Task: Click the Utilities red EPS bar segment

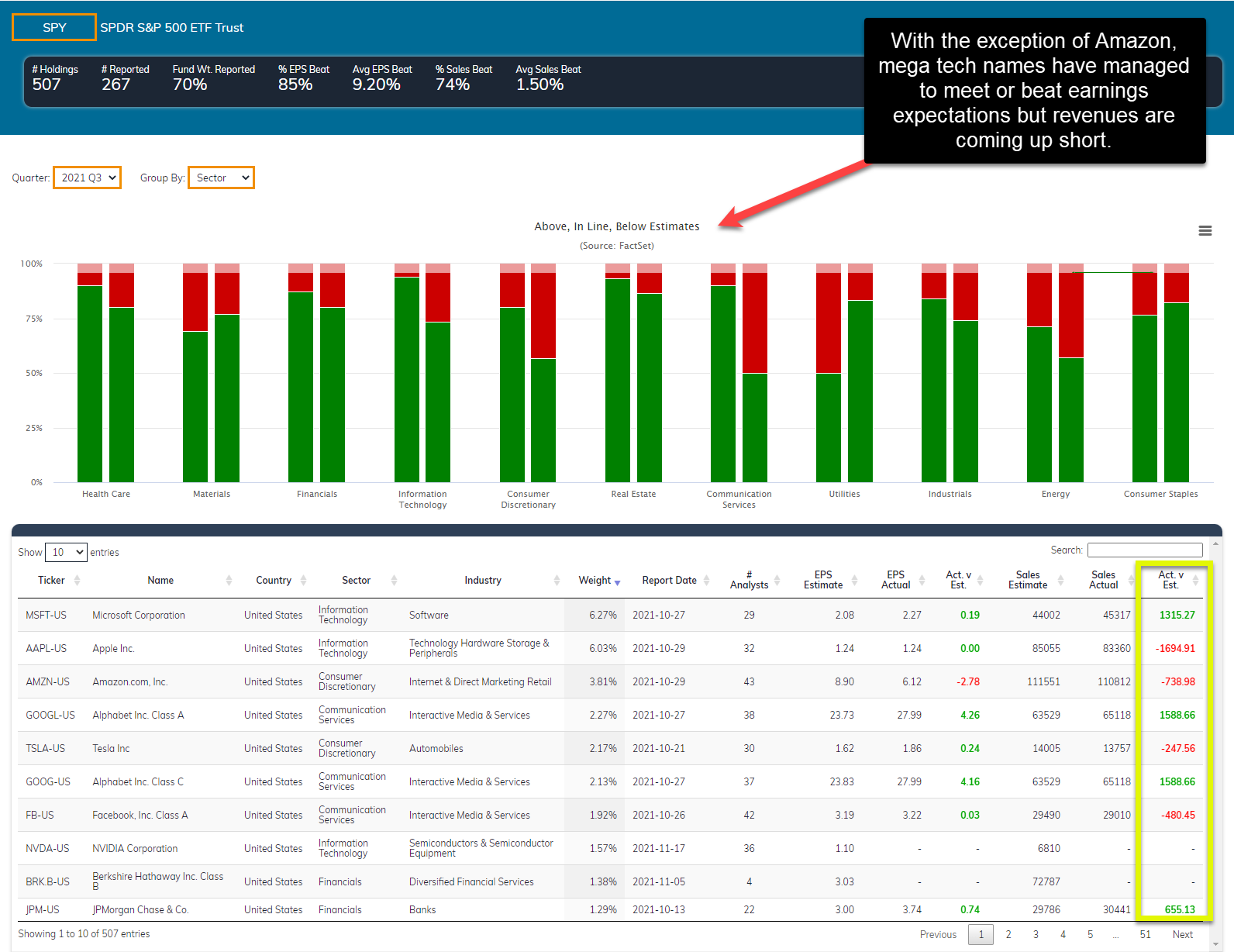Action: 829,323
